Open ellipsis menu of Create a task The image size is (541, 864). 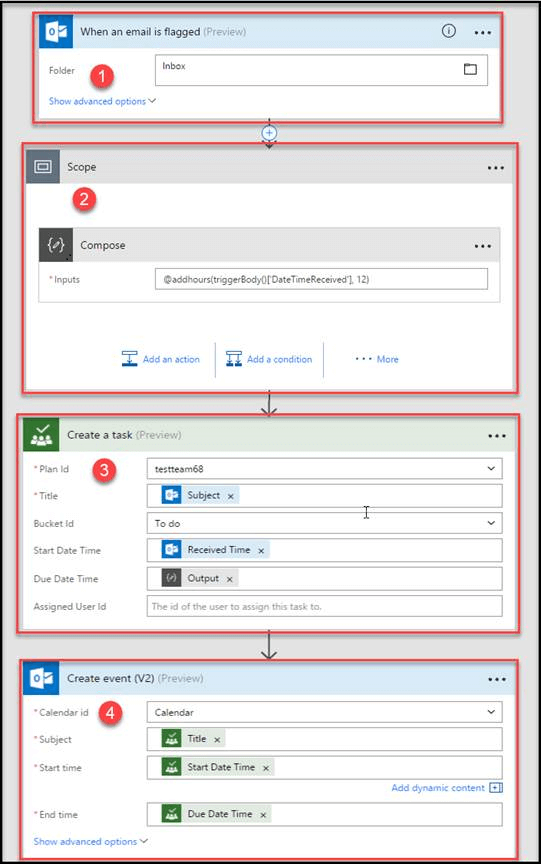[496, 436]
